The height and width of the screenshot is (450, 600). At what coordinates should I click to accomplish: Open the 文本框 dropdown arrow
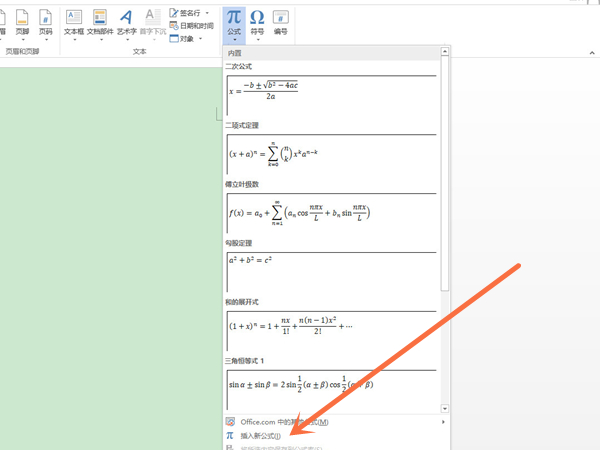point(74,39)
